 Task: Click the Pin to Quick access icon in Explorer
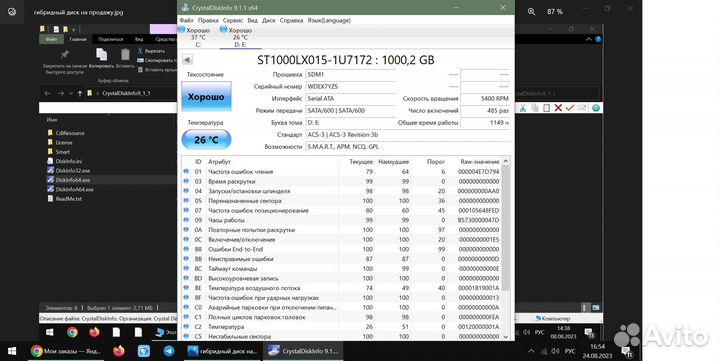[64, 54]
